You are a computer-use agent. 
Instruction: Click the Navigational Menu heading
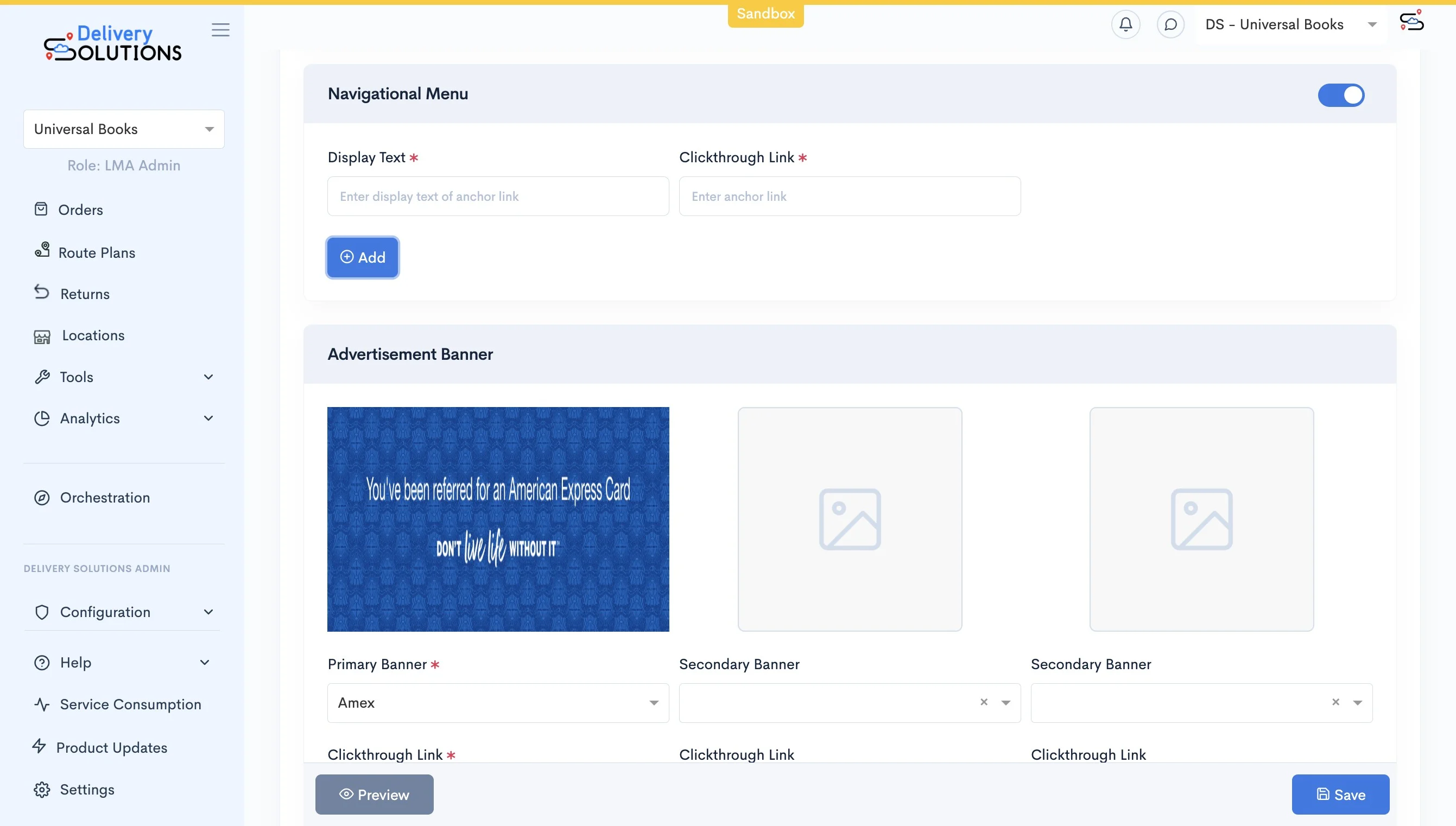tap(398, 93)
